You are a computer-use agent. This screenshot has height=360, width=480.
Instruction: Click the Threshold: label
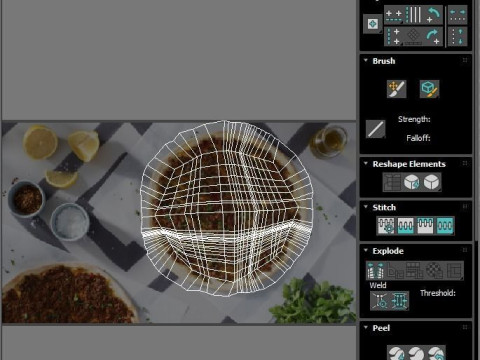(x=438, y=293)
